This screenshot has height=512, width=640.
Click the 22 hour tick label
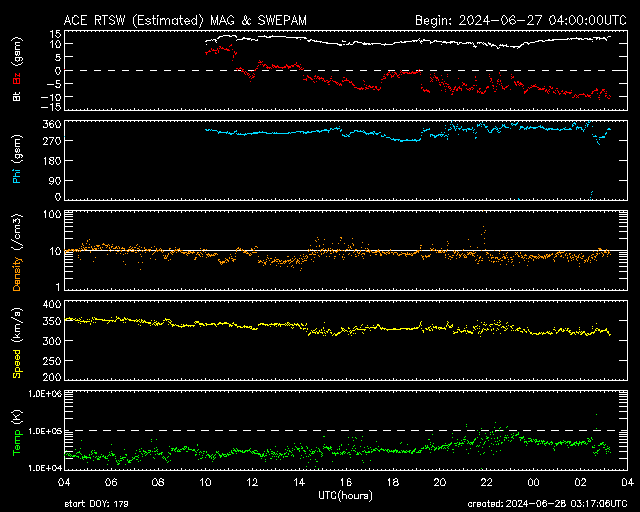point(487,481)
